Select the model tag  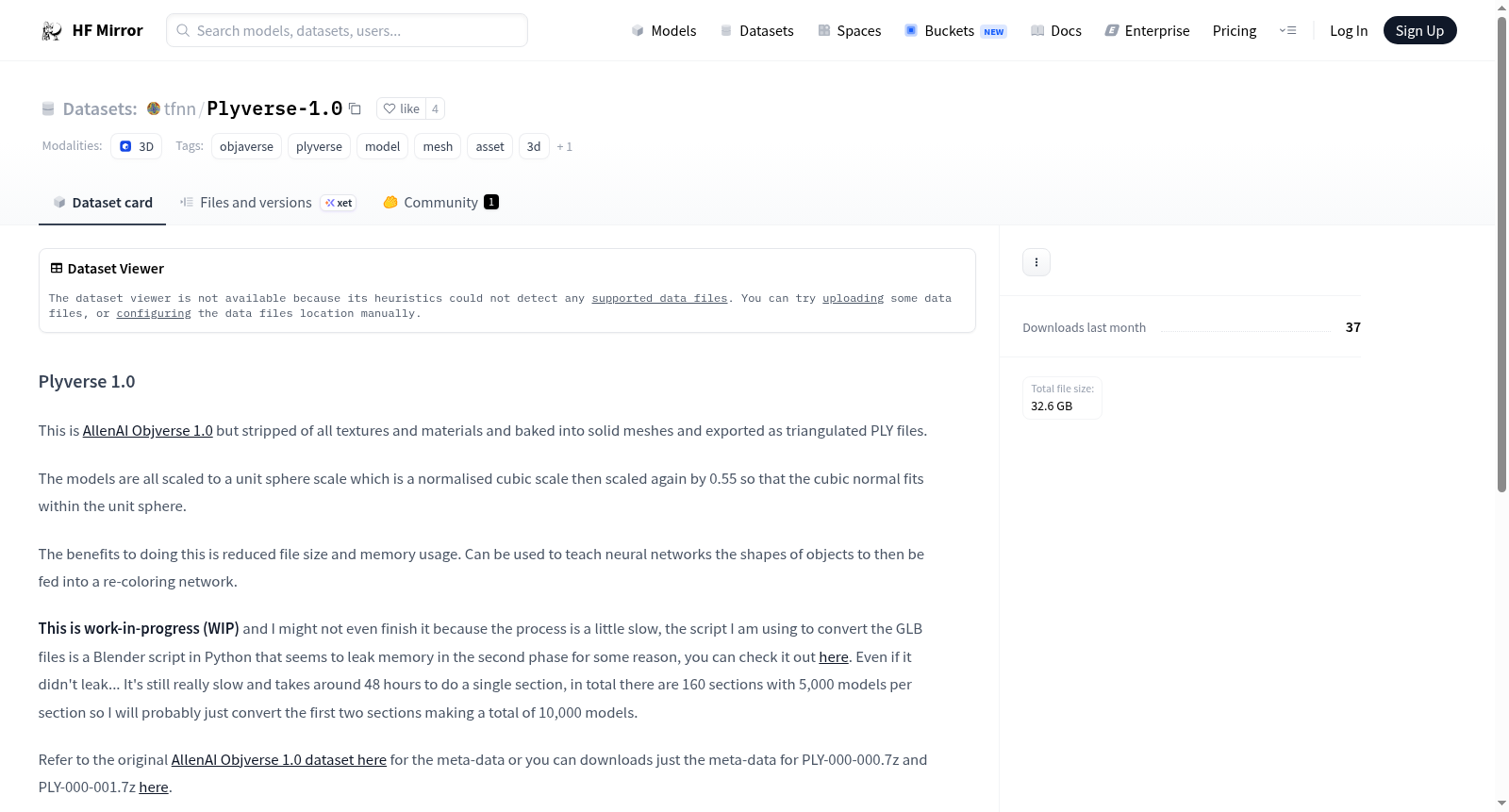(382, 146)
